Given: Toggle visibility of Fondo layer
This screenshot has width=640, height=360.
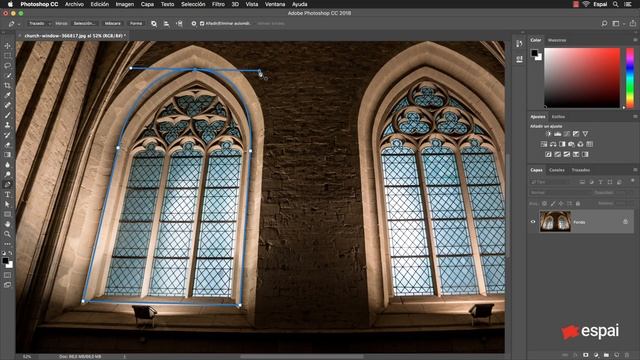Looking at the screenshot, I should click(x=533, y=222).
